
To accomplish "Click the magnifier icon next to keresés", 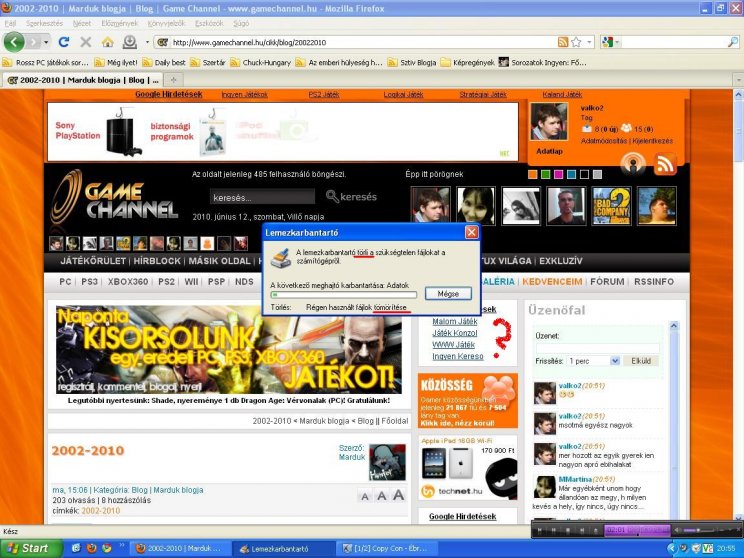I will pyautogui.click(x=332, y=196).
